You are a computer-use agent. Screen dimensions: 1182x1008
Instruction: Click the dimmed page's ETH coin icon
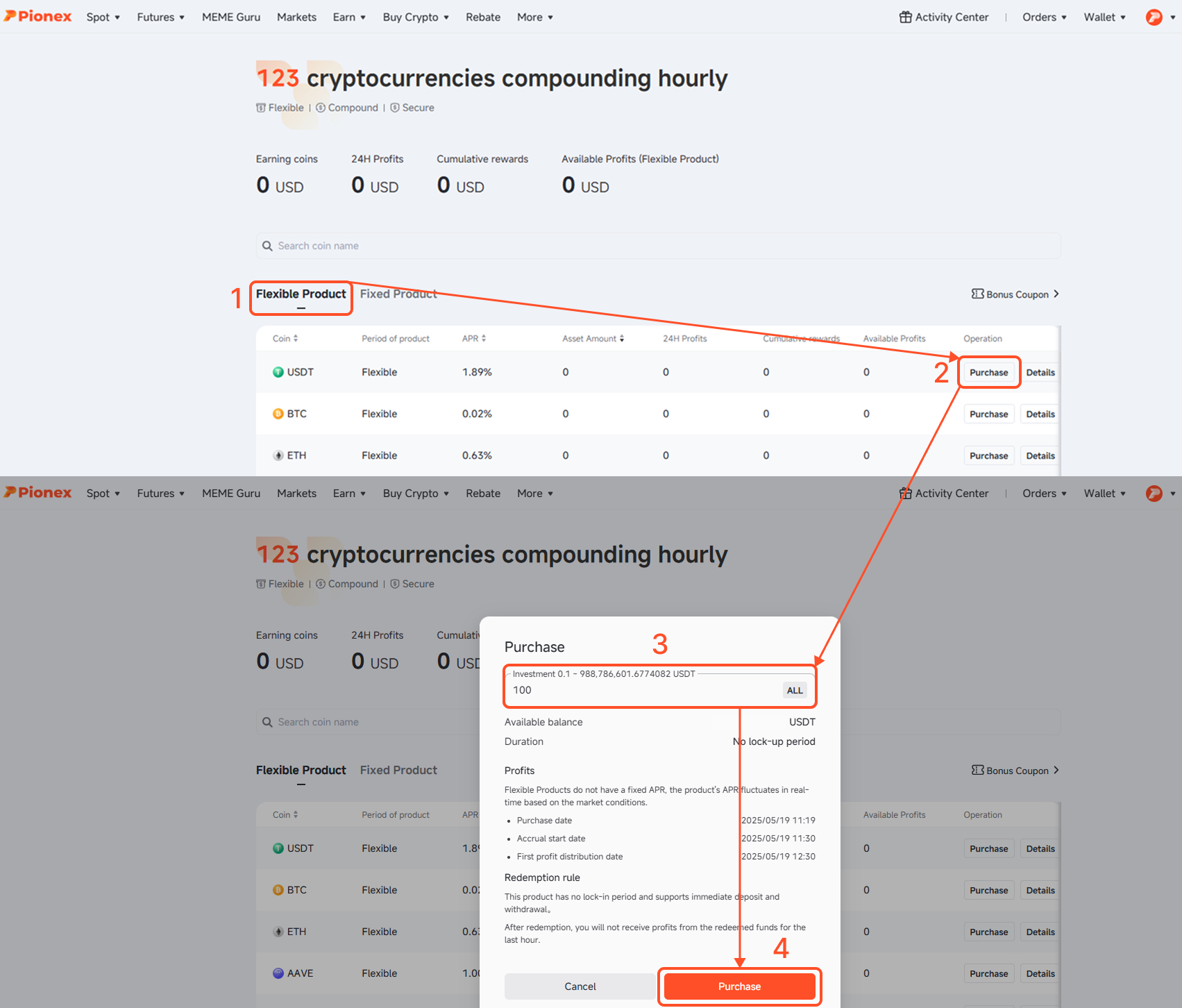coord(278,932)
